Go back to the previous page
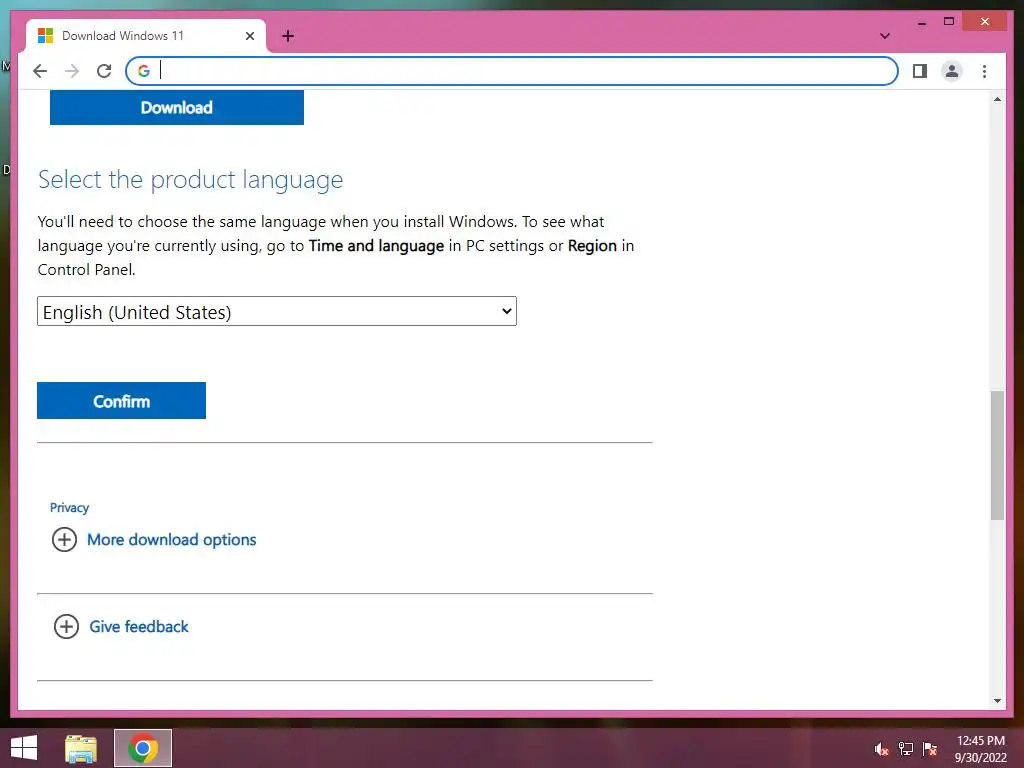Image resolution: width=1024 pixels, height=768 pixels. click(40, 71)
